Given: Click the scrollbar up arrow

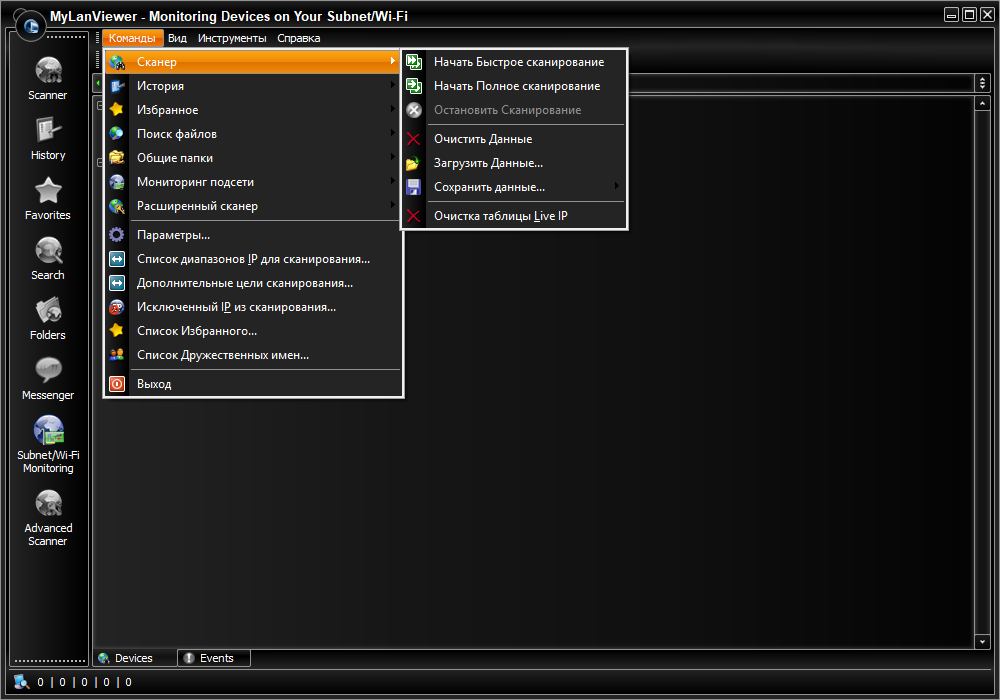Looking at the screenshot, I should click(x=982, y=103).
